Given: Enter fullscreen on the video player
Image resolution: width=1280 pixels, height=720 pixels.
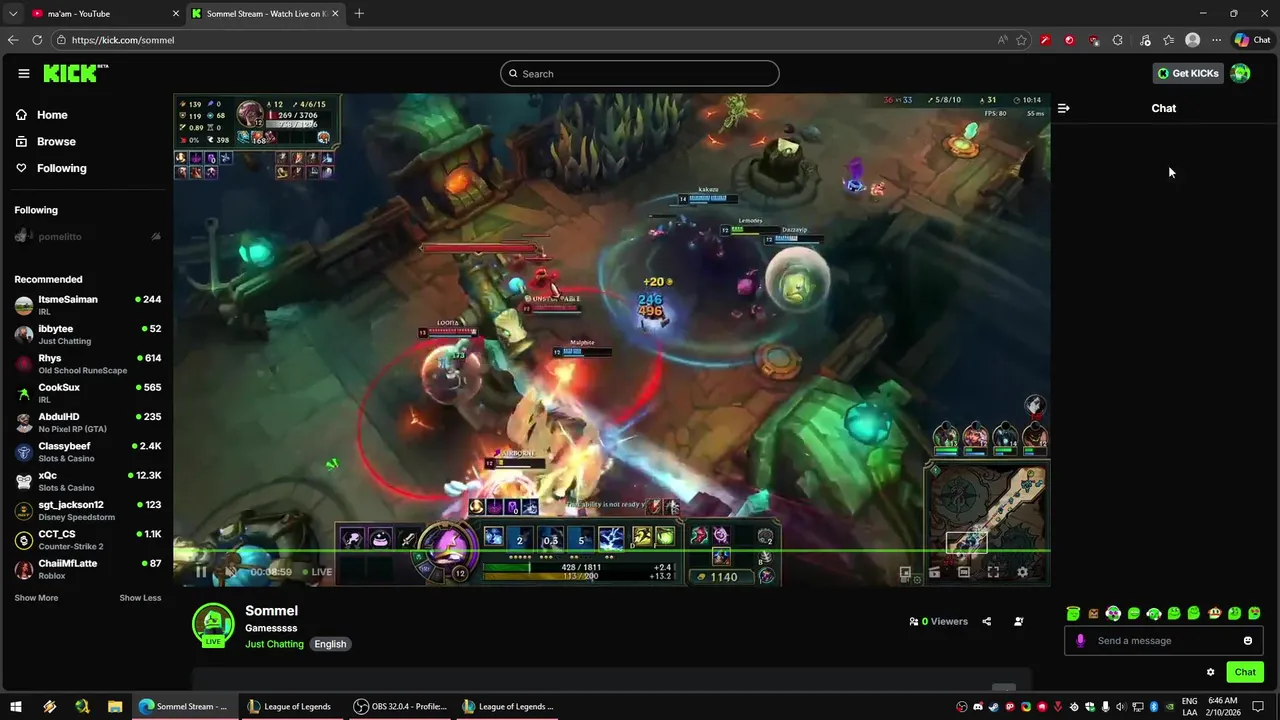Looking at the screenshot, I should [x=993, y=572].
